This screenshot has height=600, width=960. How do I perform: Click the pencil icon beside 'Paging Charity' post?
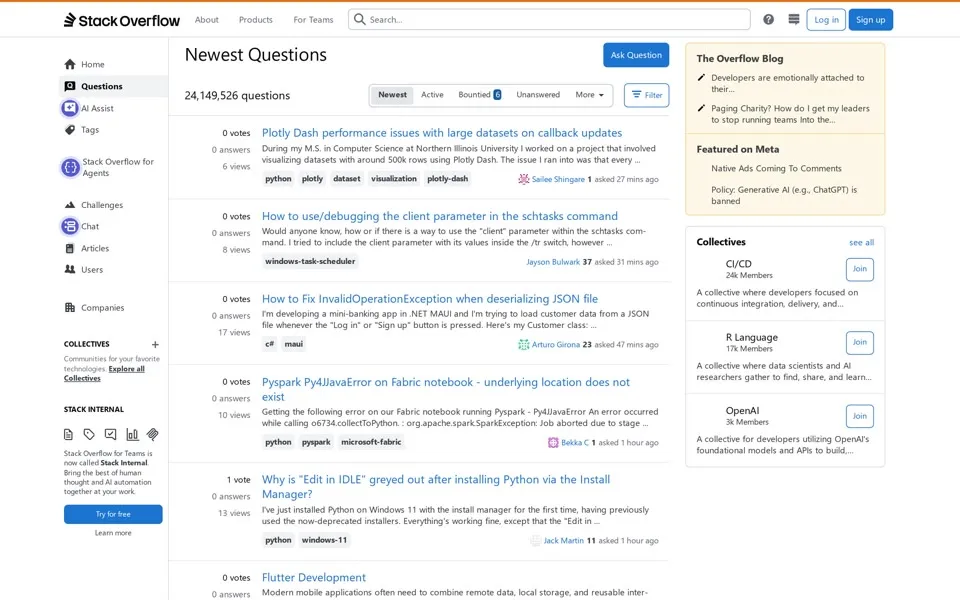pyautogui.click(x=701, y=108)
